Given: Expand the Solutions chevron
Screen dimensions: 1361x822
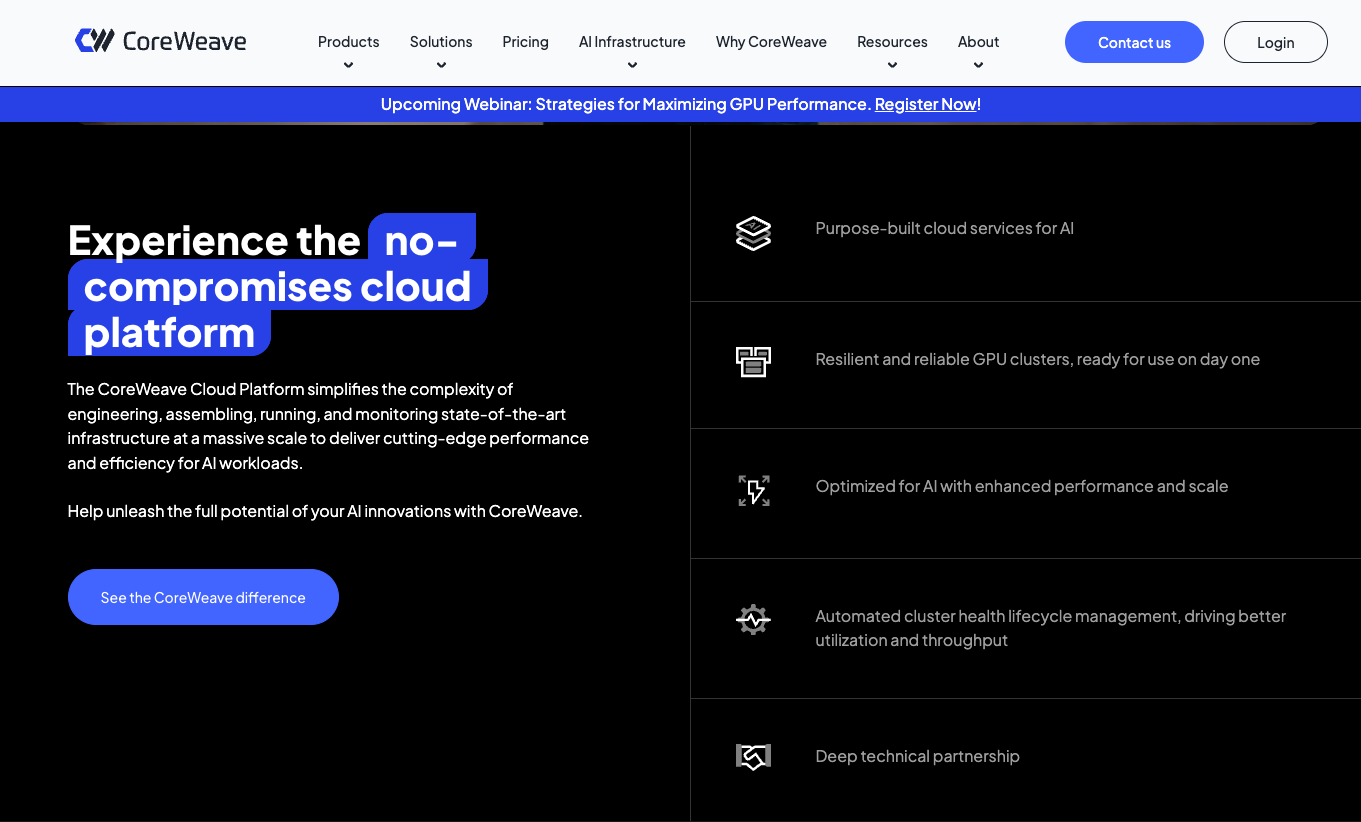Looking at the screenshot, I should tap(441, 65).
